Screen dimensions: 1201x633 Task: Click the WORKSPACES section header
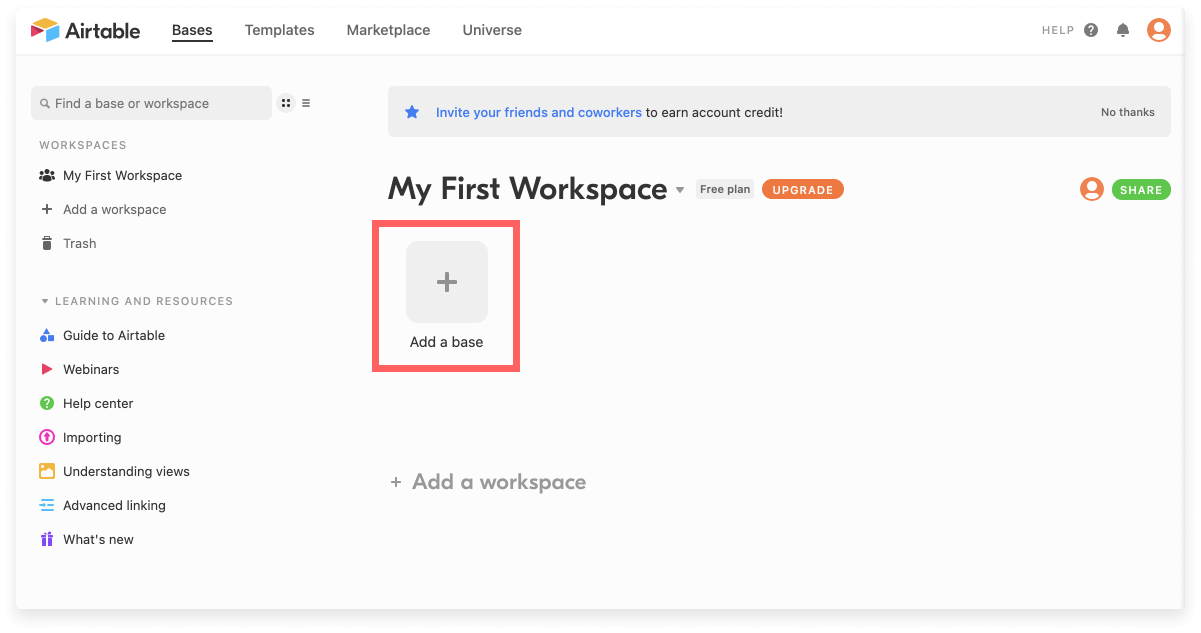point(83,145)
